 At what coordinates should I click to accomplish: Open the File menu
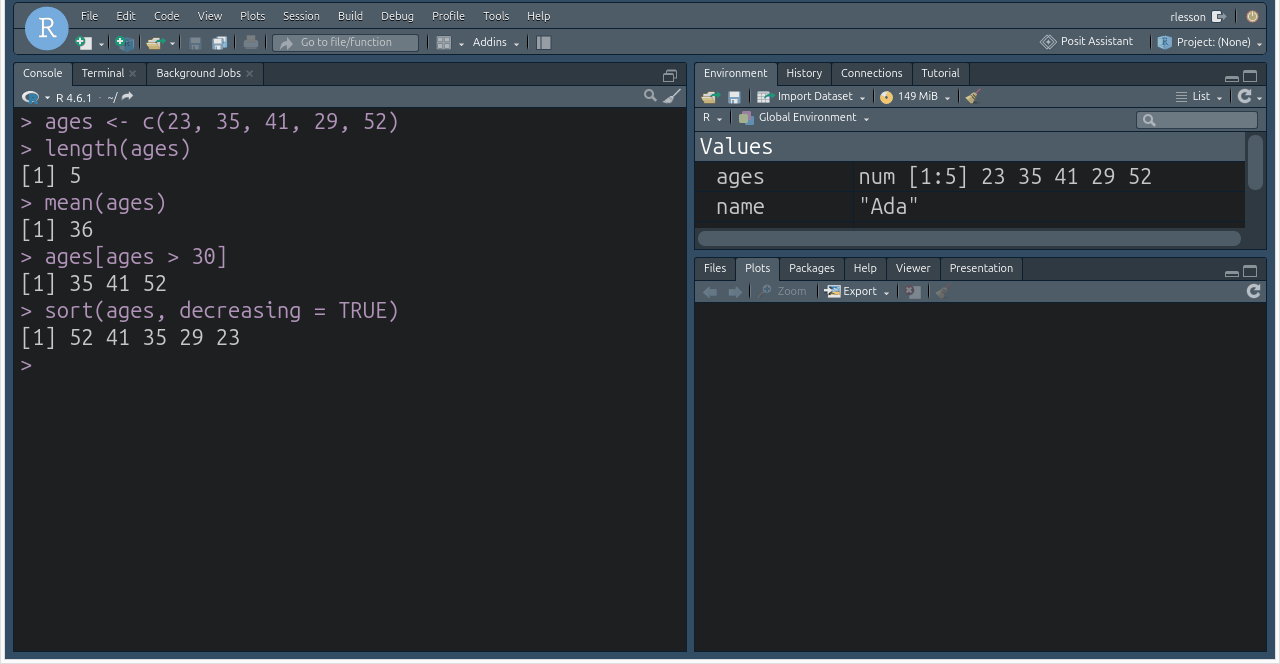[x=90, y=16]
